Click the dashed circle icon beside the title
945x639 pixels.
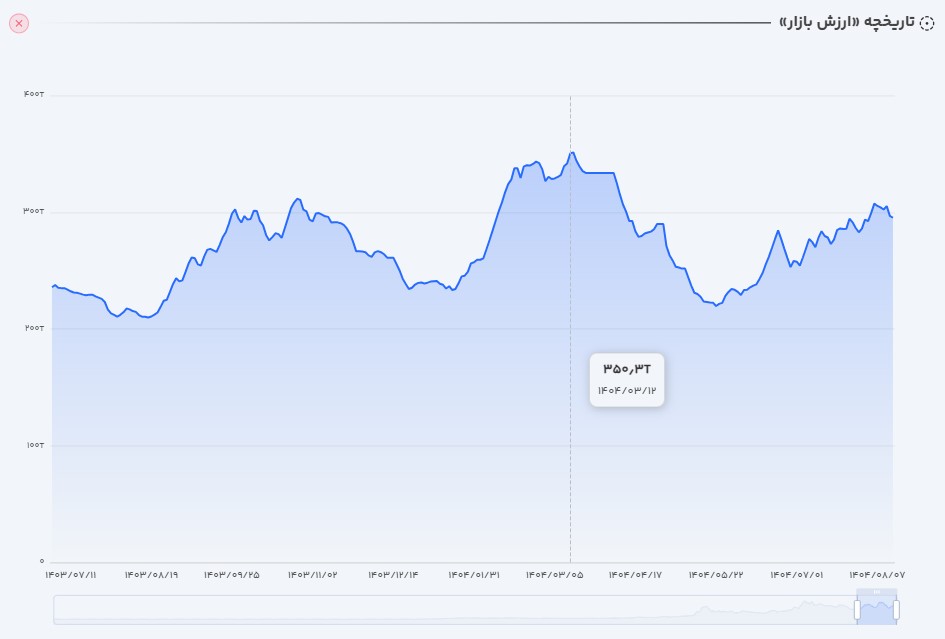pos(926,23)
